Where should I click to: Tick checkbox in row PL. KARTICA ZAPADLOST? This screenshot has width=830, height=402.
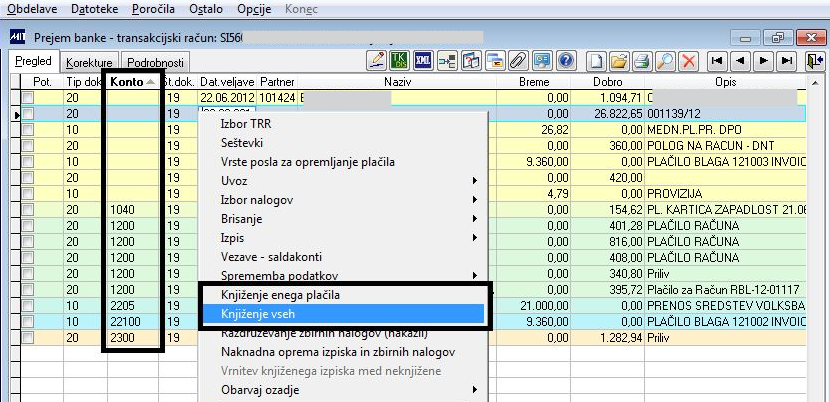[28, 210]
